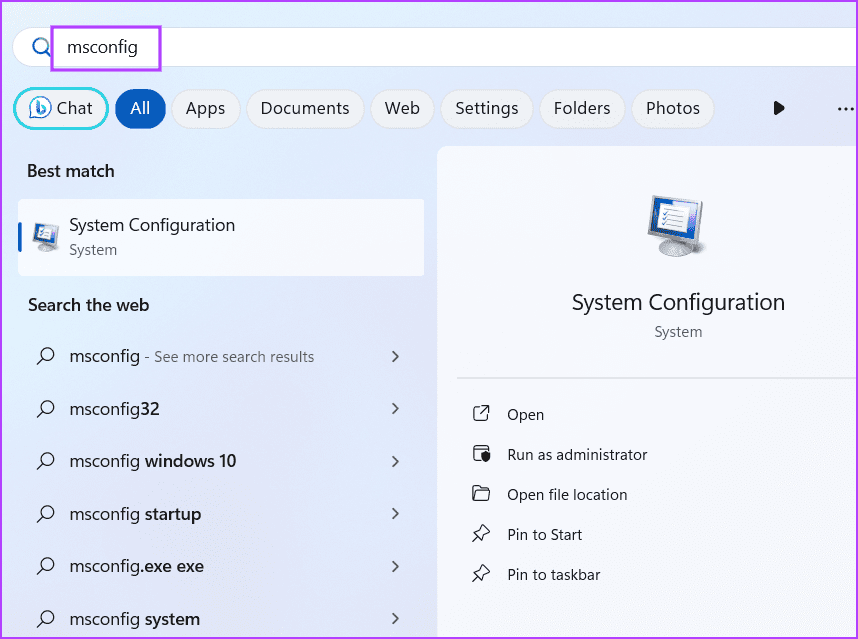Choose Open file location
This screenshot has height=639, width=858.
point(567,495)
